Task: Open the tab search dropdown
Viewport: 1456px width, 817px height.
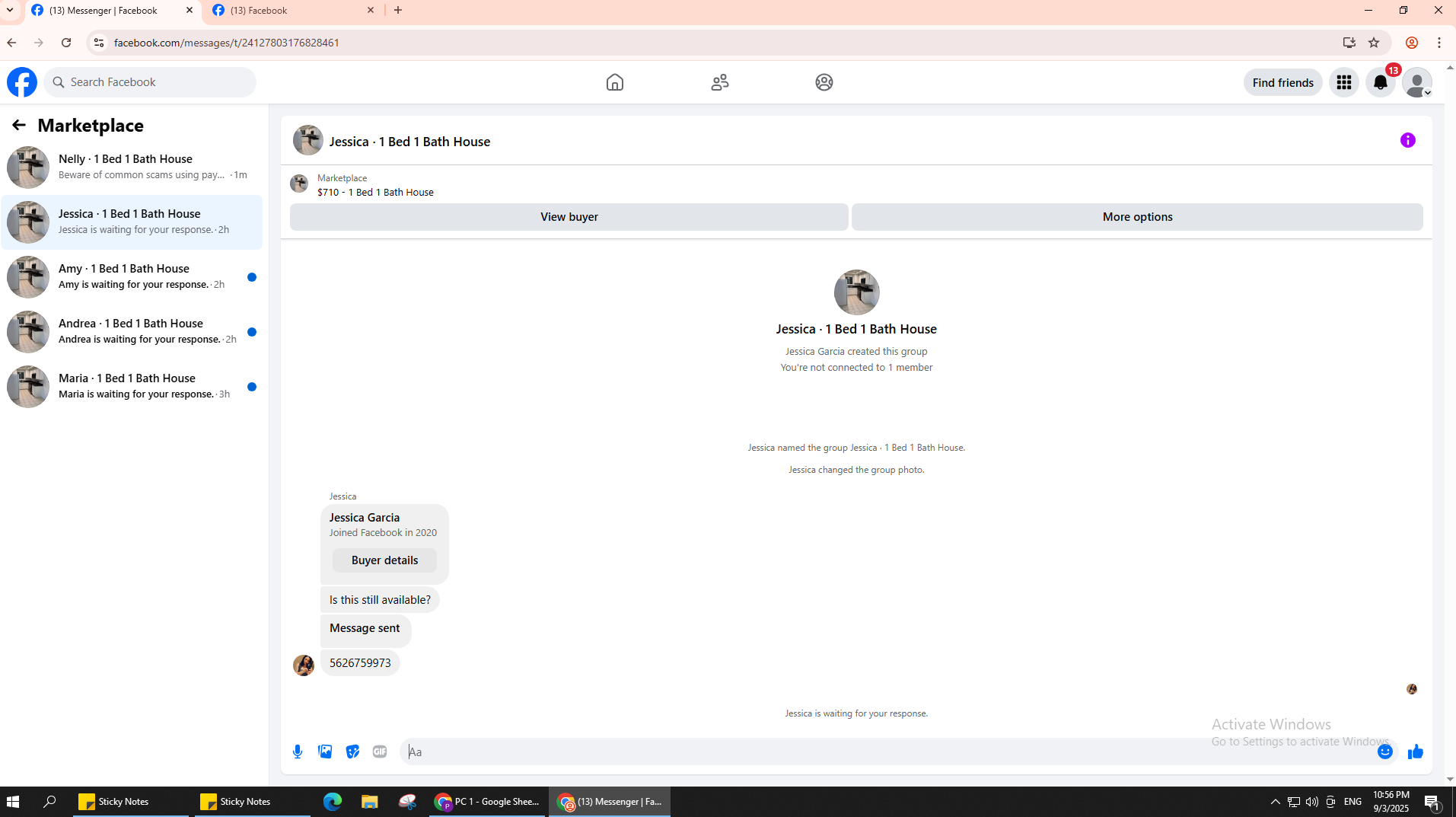Action: 10,11
